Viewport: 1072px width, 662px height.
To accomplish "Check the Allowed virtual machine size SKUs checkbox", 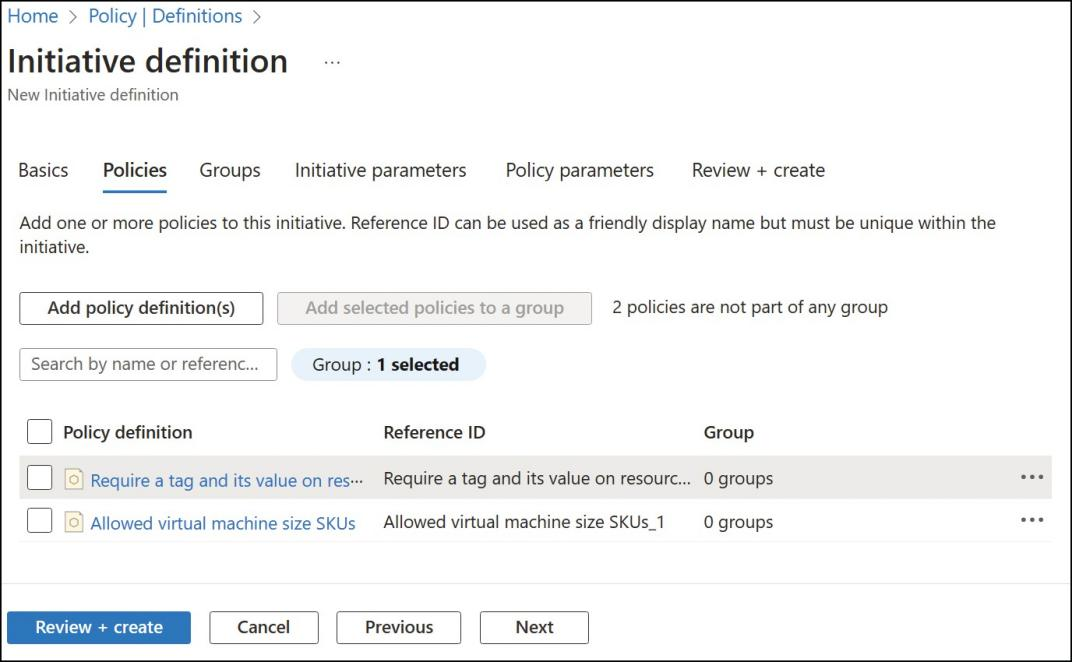I will click(40, 520).
